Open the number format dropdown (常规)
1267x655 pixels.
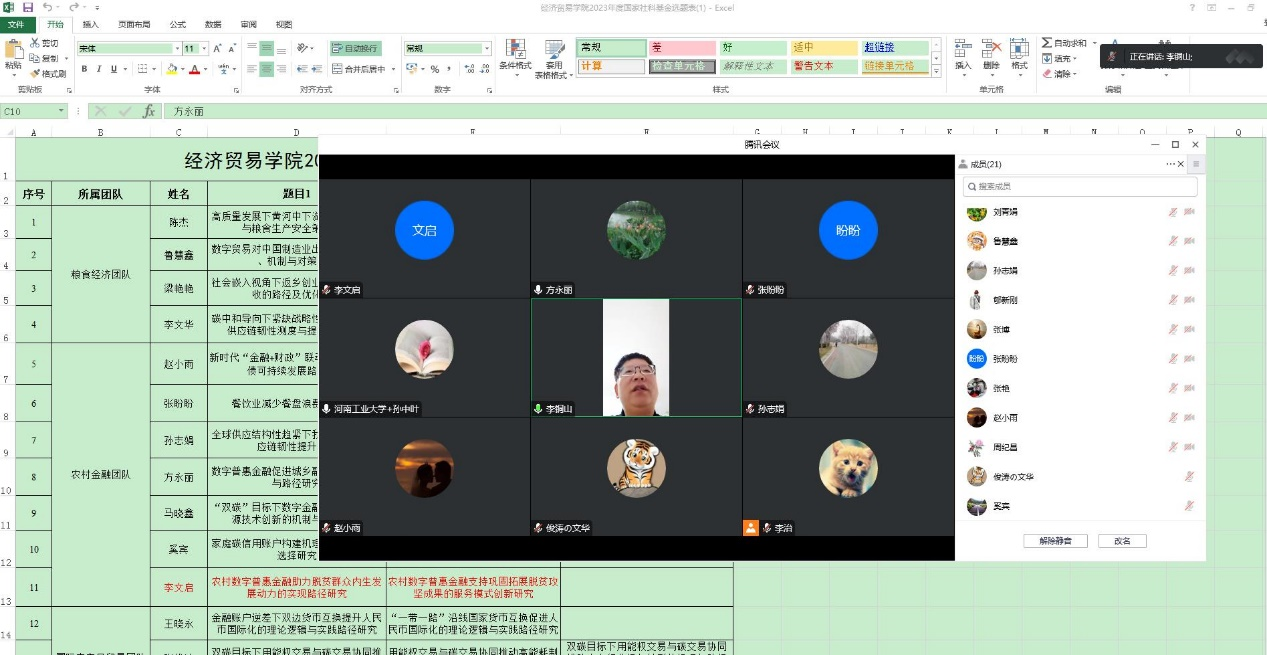point(487,48)
